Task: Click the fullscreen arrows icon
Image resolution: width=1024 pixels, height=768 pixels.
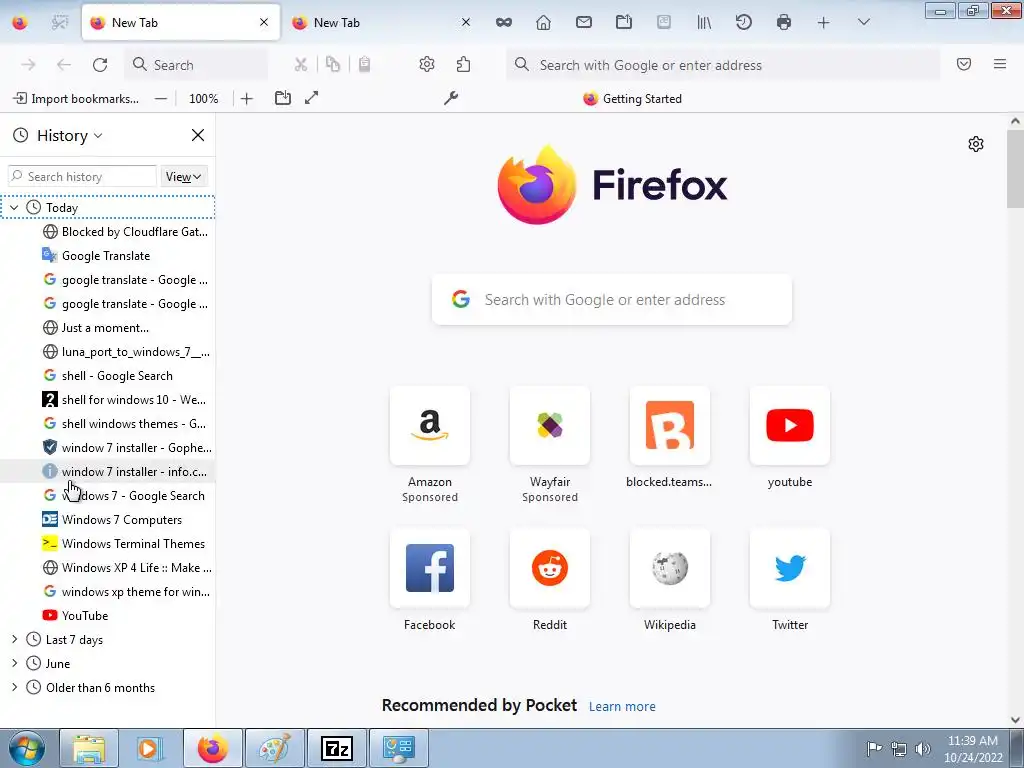Action: (x=312, y=98)
